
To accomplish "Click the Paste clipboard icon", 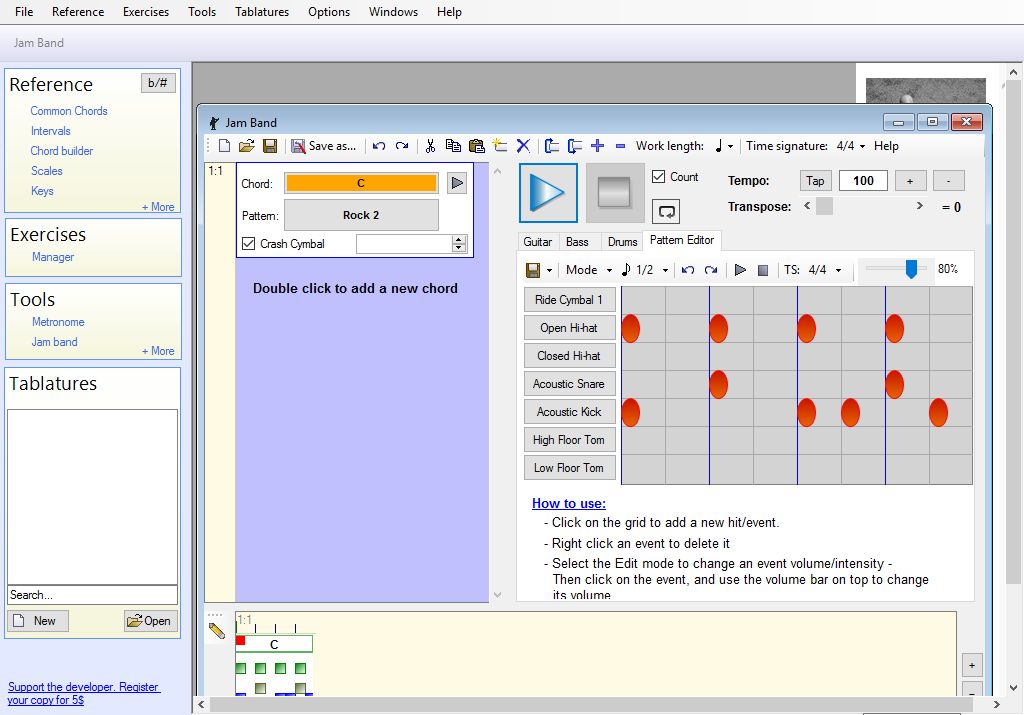I will tap(476, 146).
